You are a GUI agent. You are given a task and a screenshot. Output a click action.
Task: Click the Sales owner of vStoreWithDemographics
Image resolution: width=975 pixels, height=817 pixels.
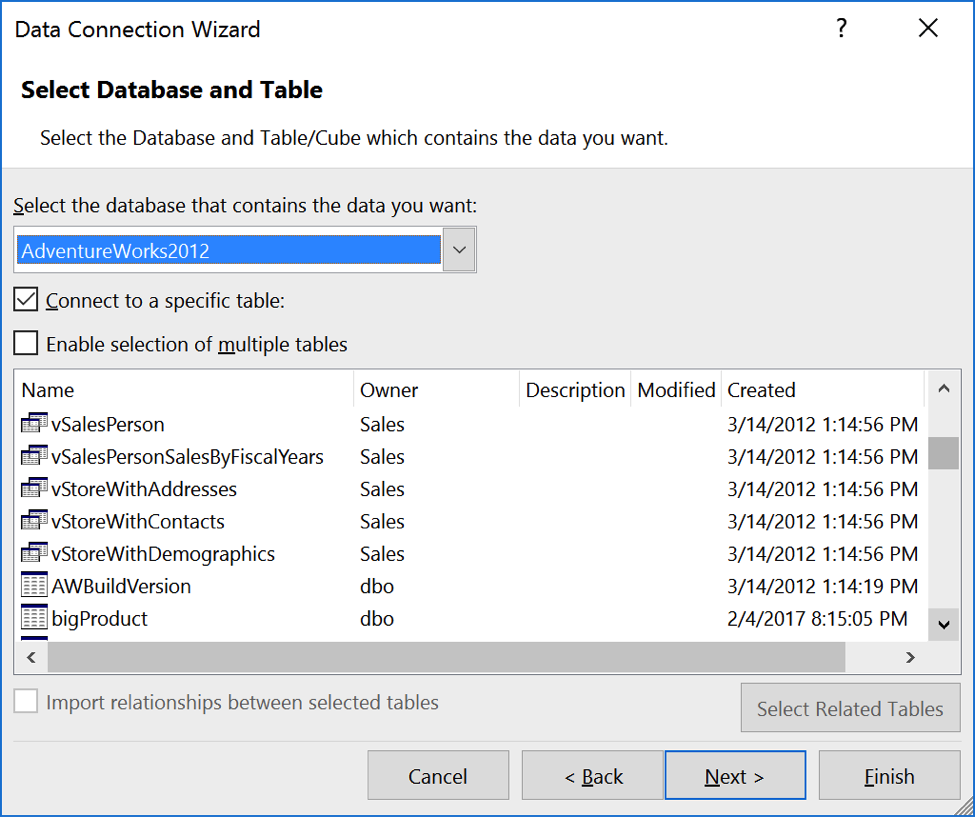382,553
